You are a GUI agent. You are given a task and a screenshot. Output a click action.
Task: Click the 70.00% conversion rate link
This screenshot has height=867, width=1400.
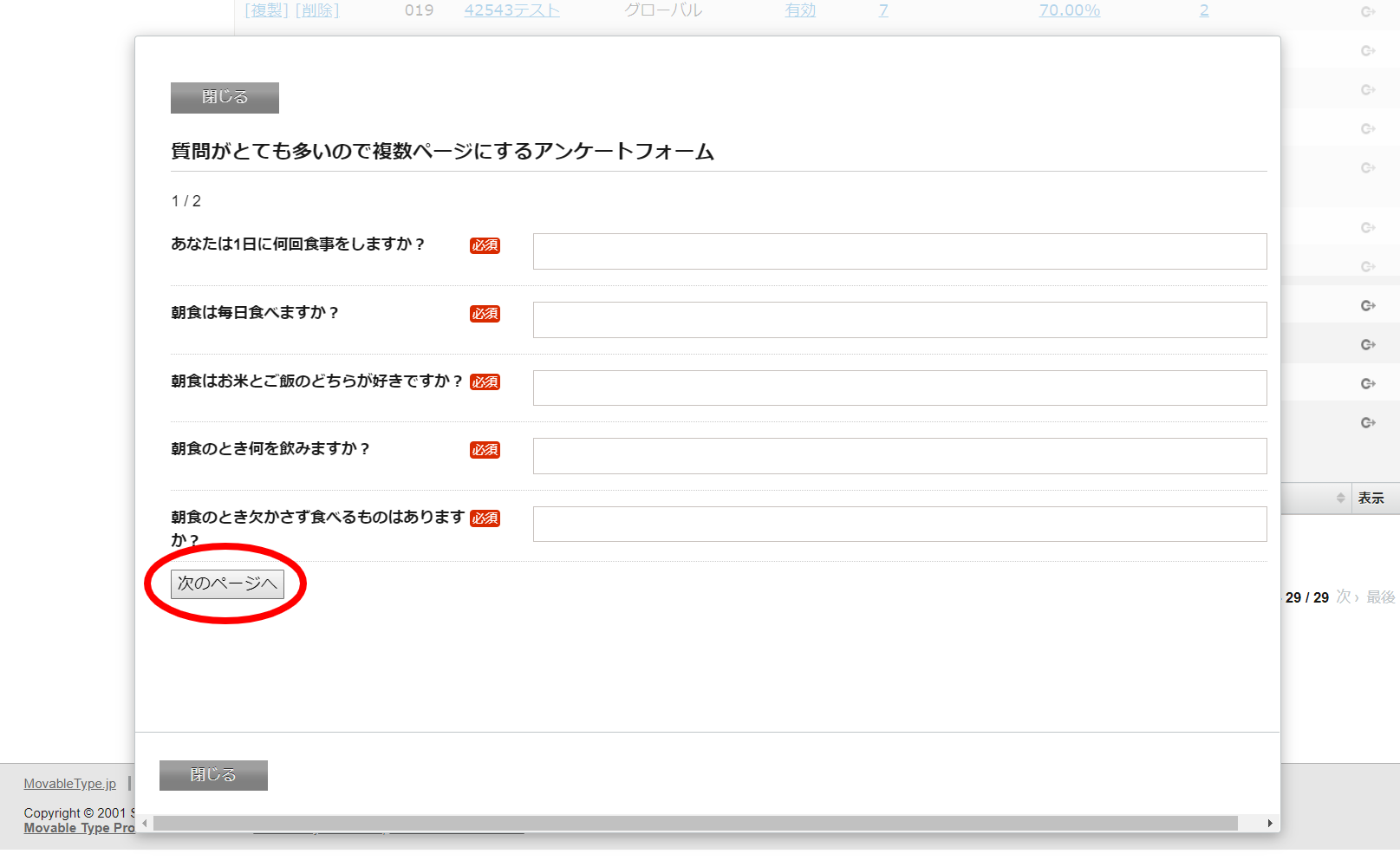point(1069,10)
